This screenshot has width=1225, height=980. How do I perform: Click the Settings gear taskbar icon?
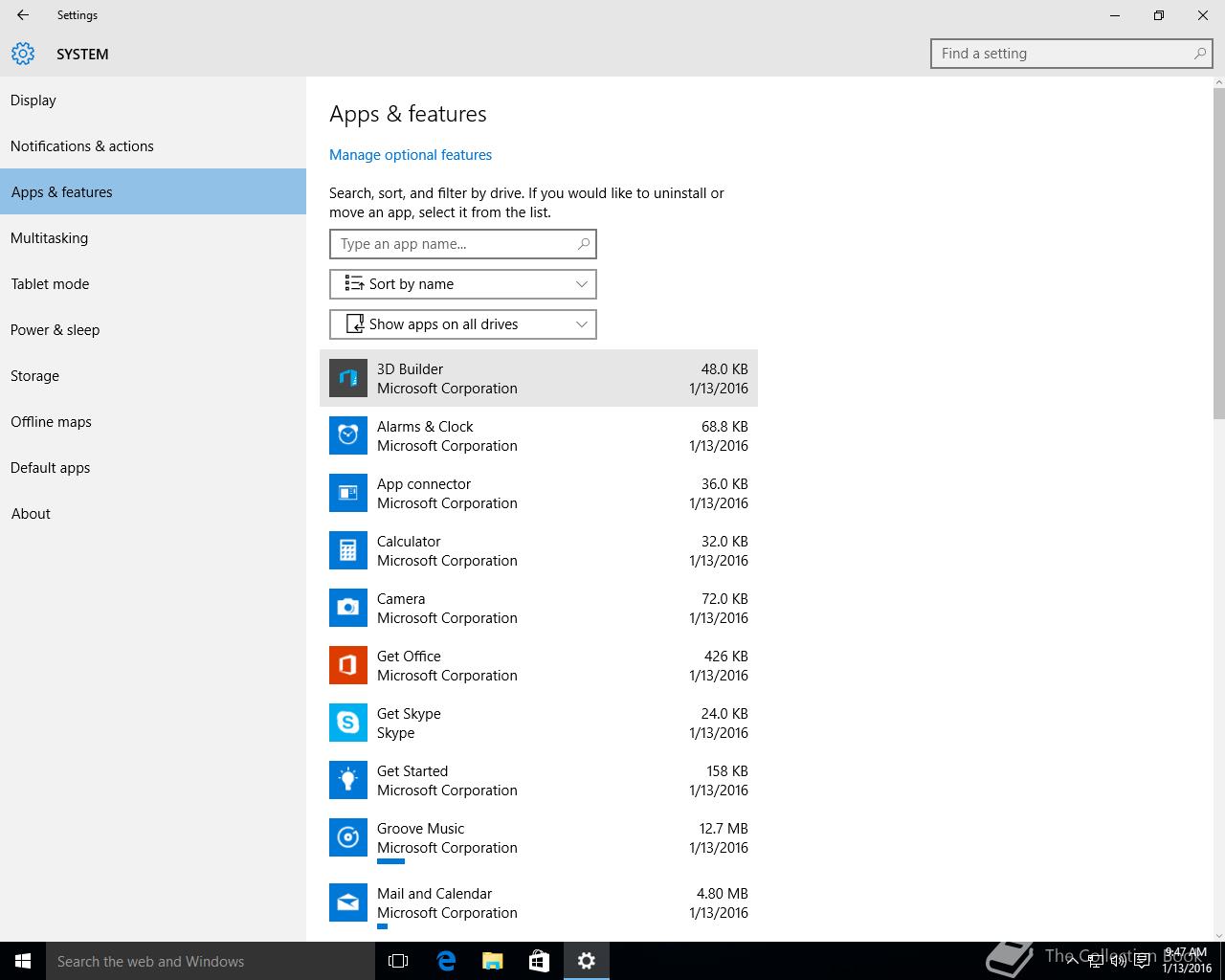tap(587, 961)
